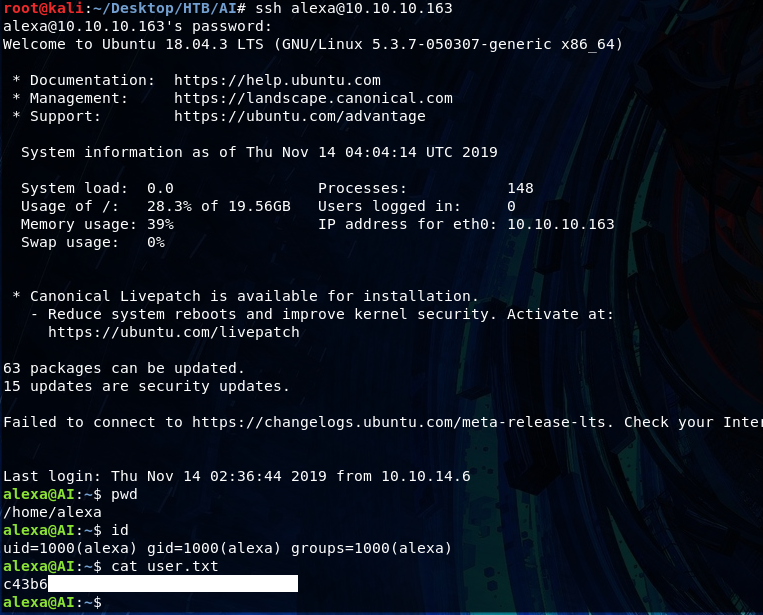Viewport: 763px width, 615px height.
Task: Click the Reduce system reboots line
Action: pos(322,314)
